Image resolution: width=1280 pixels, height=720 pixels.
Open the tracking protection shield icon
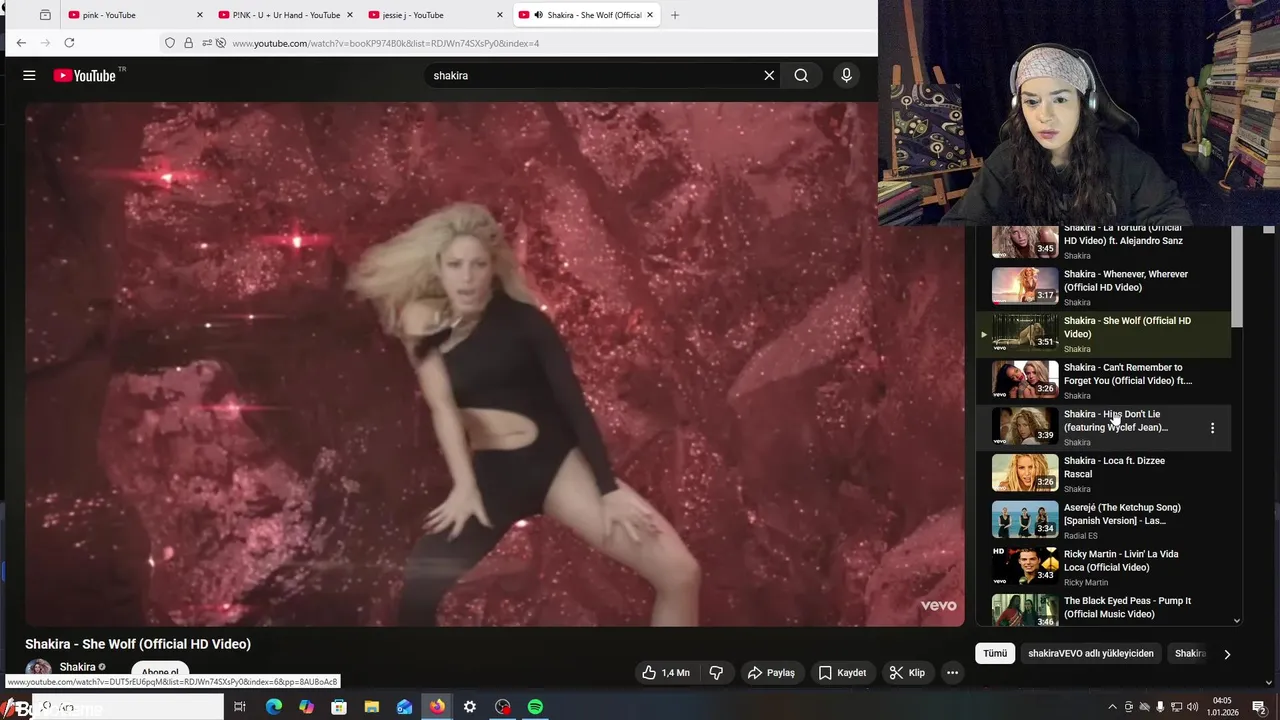(170, 43)
